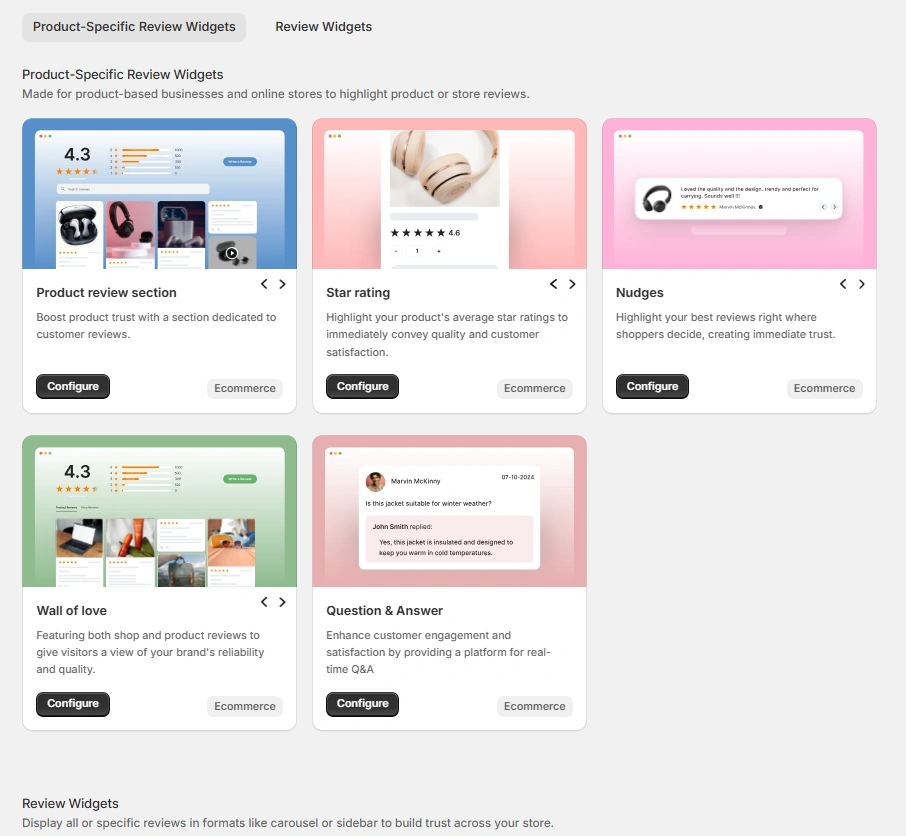Click the Ecommerce label under Star rating
Screen dimensions: 906x836
[x=534, y=388]
